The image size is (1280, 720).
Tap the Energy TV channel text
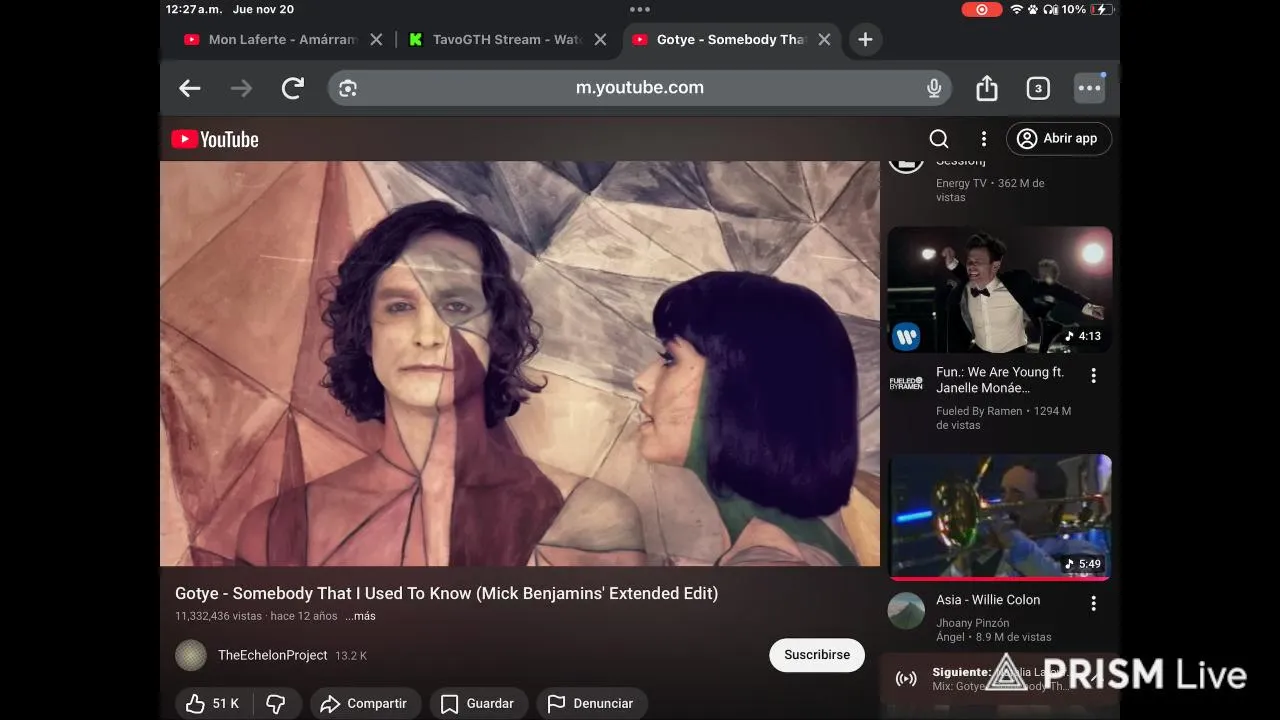[961, 184]
